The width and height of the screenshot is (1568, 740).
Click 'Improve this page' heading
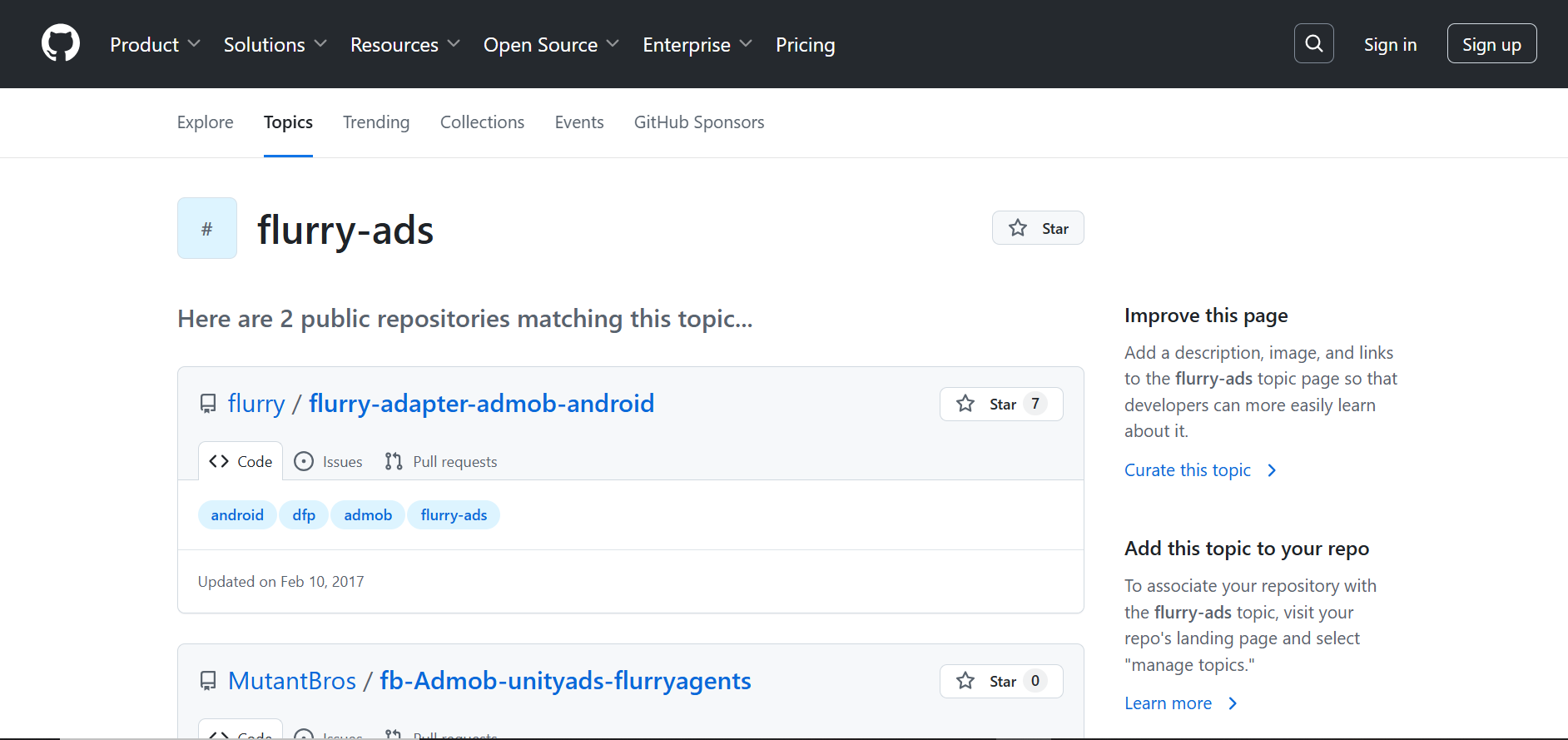pos(1206,315)
